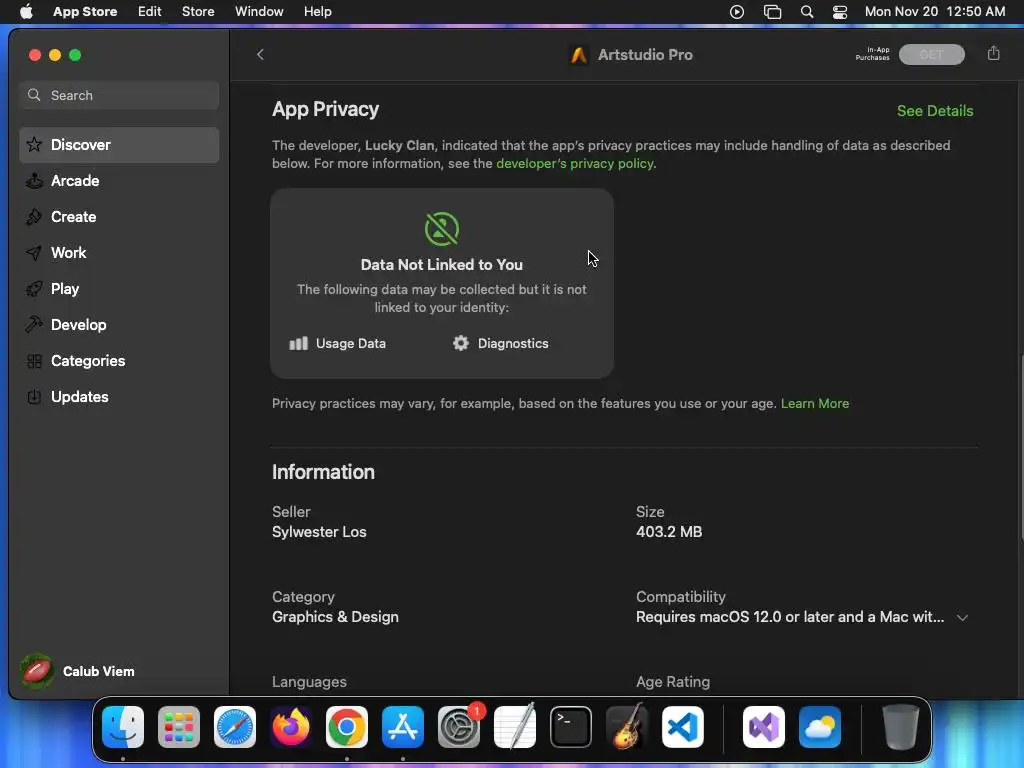This screenshot has width=1024, height=768.
Task: Click the Learn More link
Action: [814, 404]
